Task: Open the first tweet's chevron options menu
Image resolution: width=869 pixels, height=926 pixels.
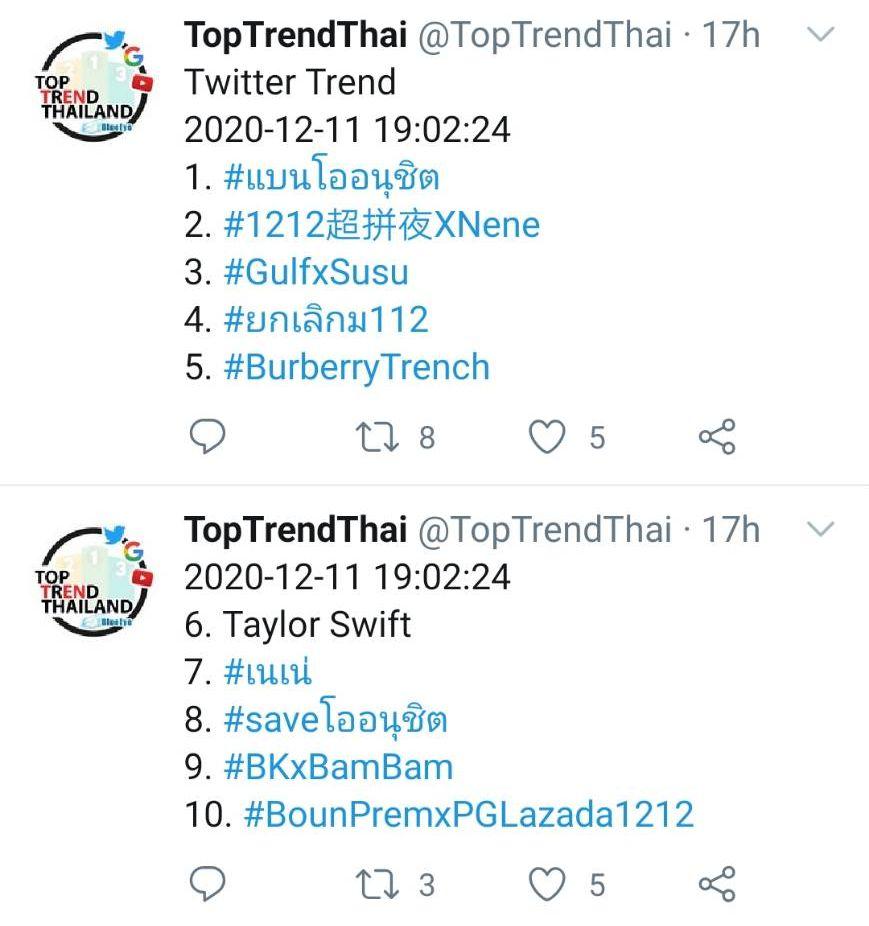Action: (x=820, y=36)
